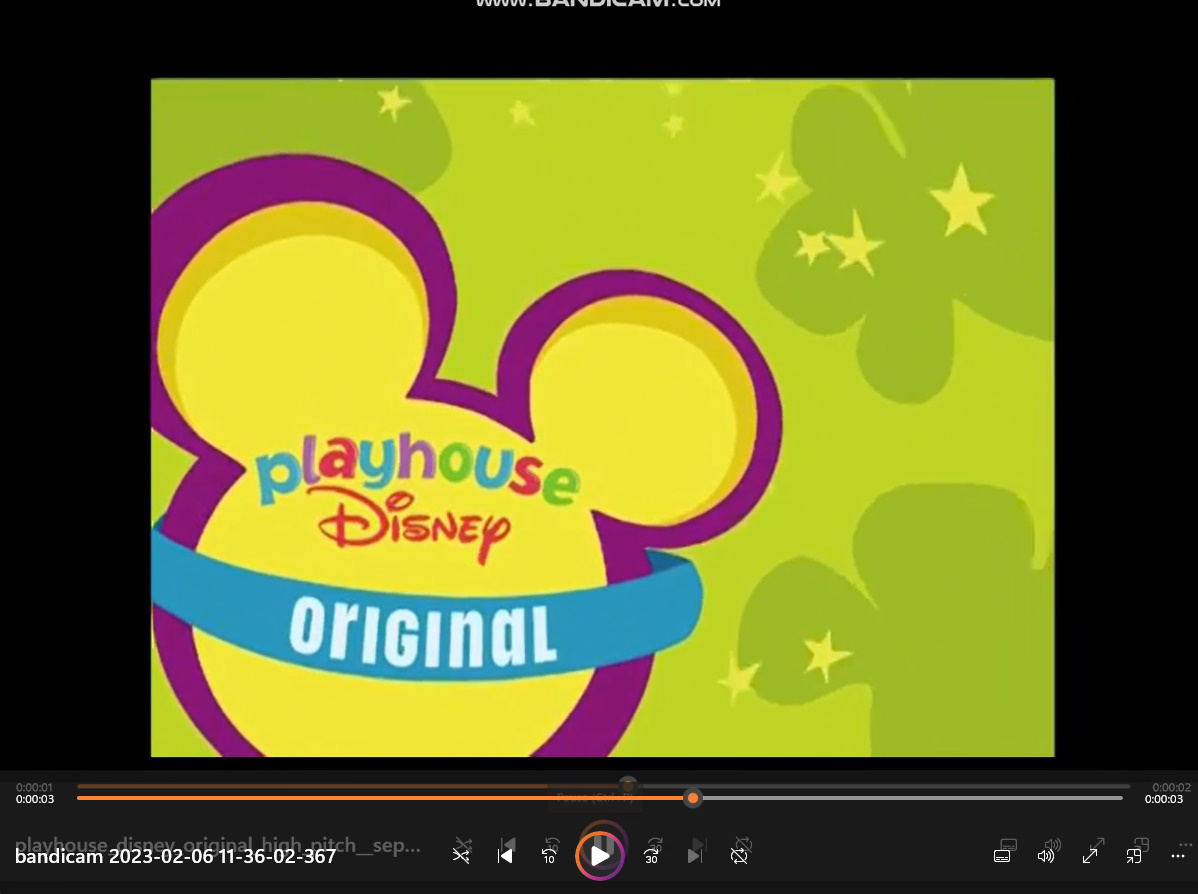
Task: Skip back 10 seconds
Action: point(549,855)
